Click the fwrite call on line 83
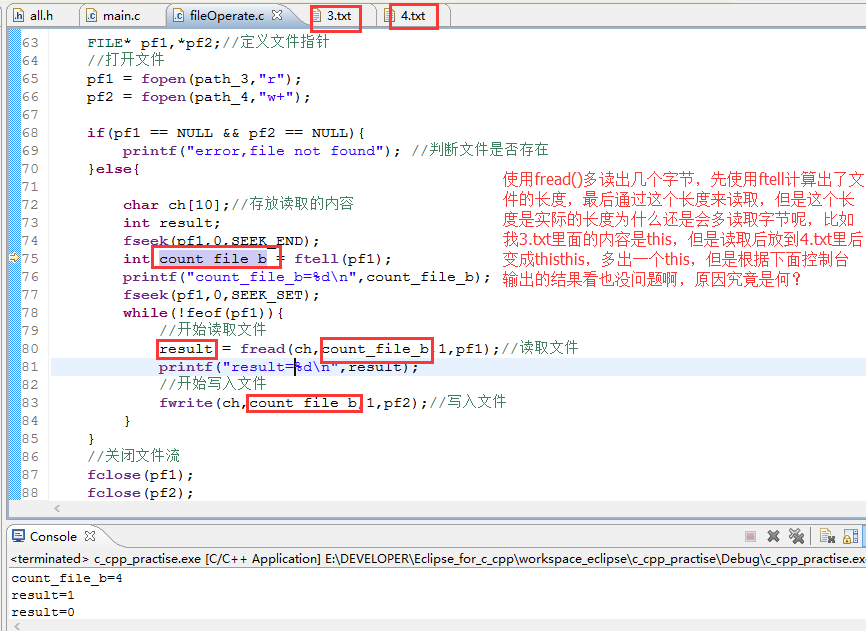The width and height of the screenshot is (866, 631). point(289,403)
